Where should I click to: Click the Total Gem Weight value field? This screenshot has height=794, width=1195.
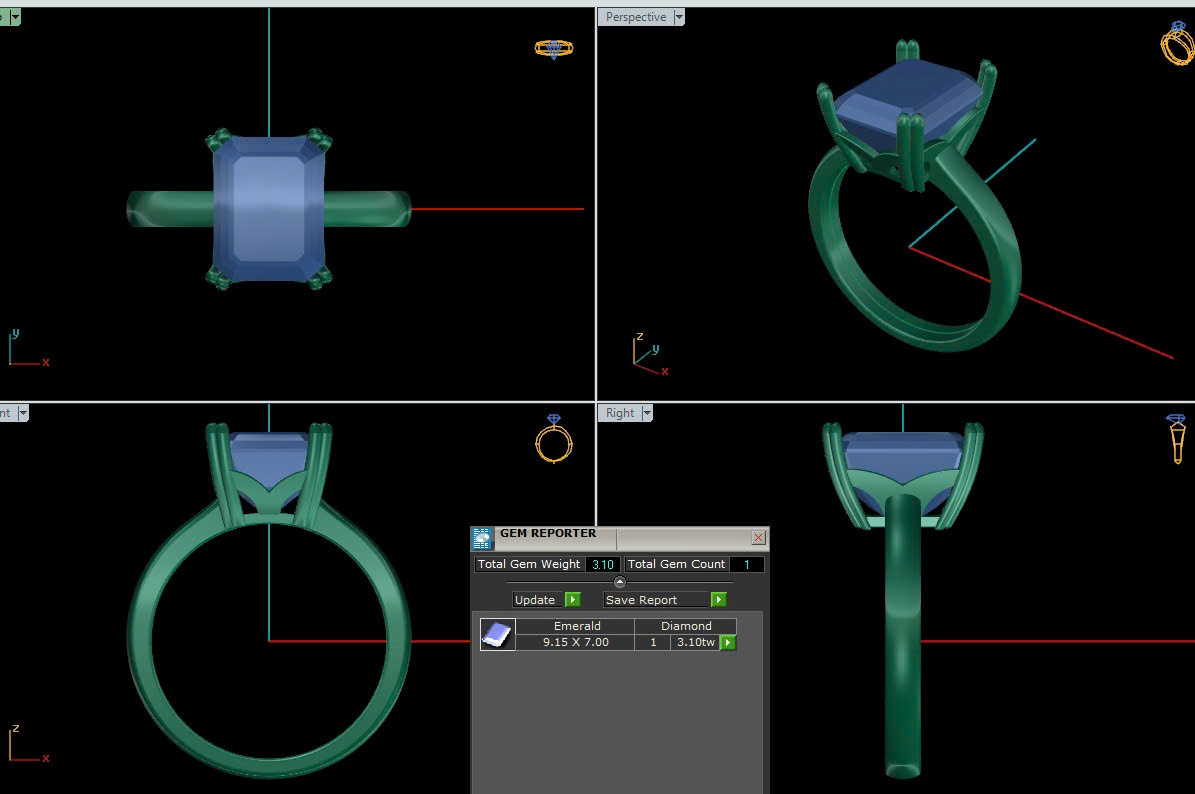(x=603, y=564)
